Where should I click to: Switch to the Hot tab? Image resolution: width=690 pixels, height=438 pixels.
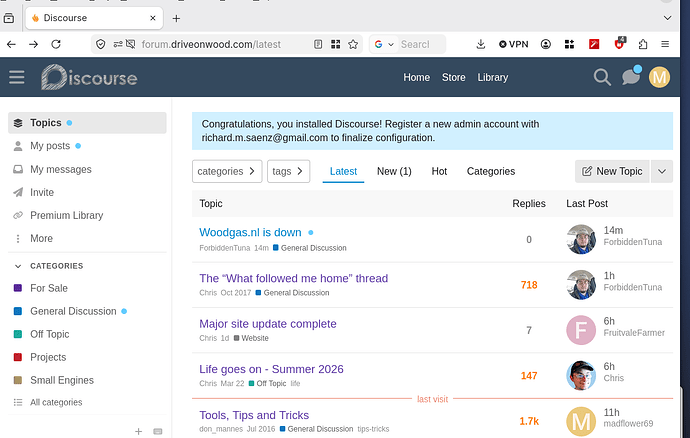pos(439,171)
